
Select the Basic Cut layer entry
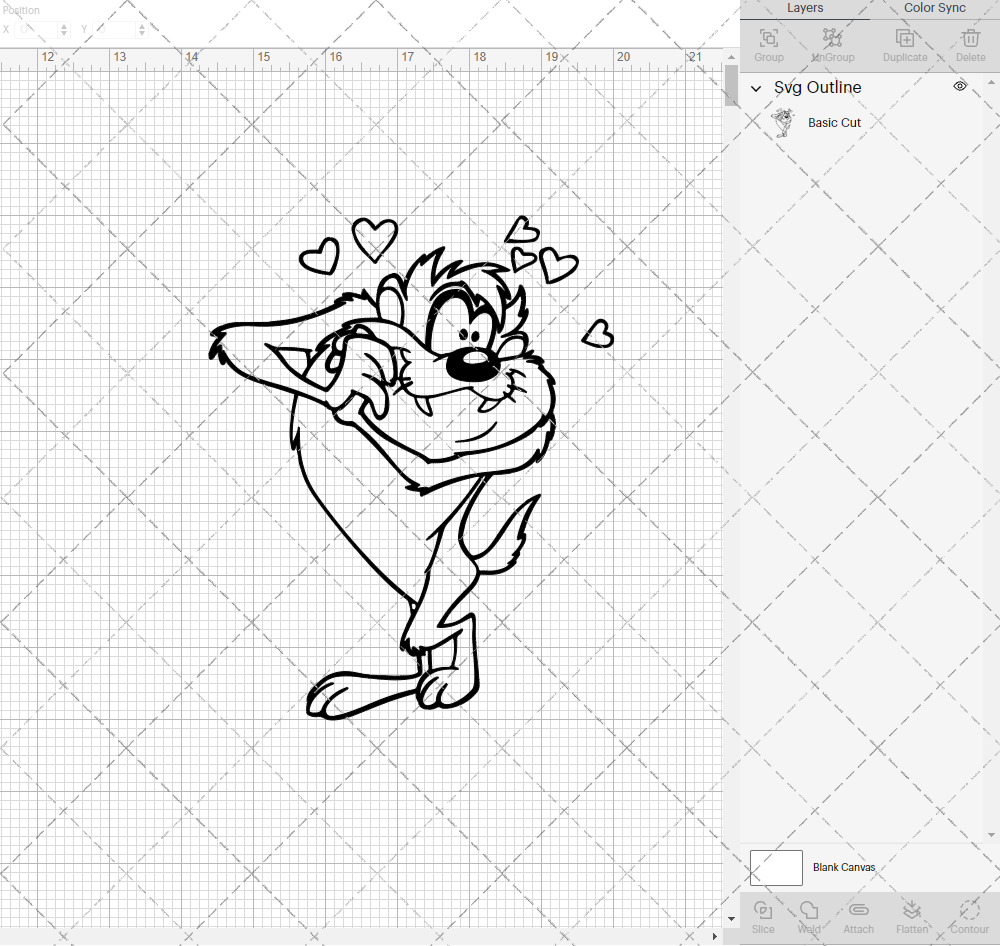click(x=834, y=122)
